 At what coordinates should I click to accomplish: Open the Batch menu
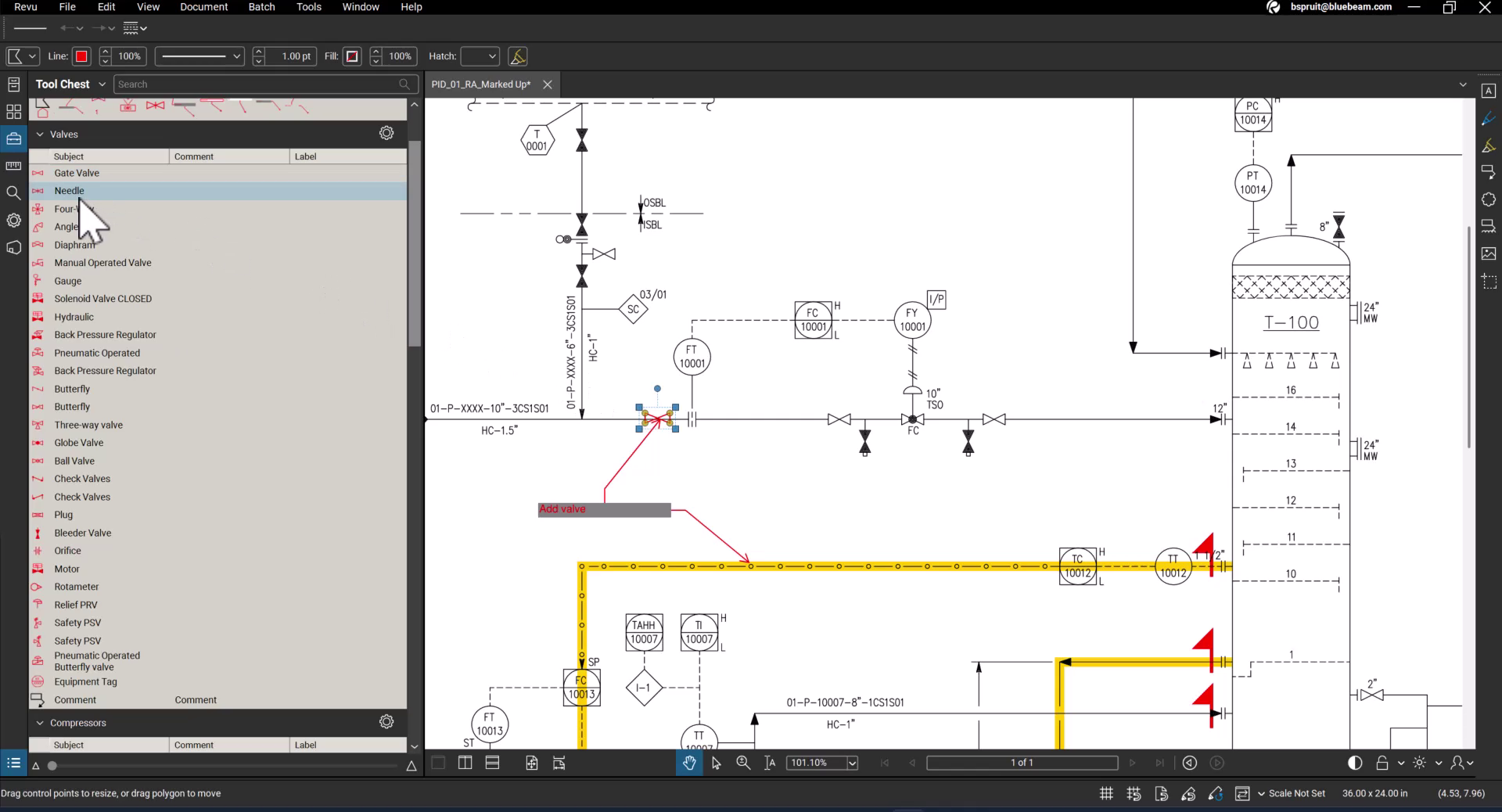(261, 6)
